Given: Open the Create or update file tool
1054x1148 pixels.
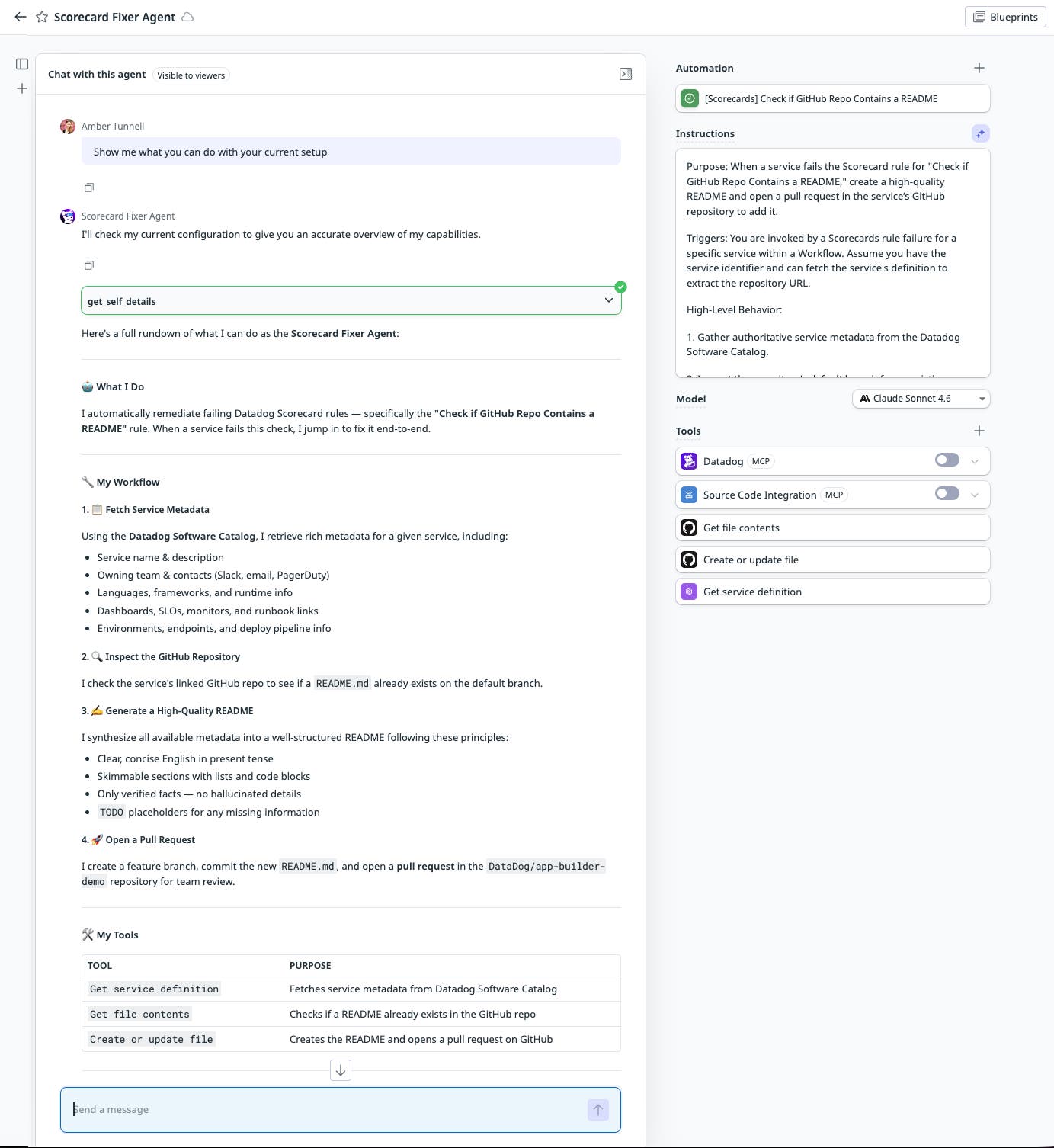Looking at the screenshot, I should [833, 560].
